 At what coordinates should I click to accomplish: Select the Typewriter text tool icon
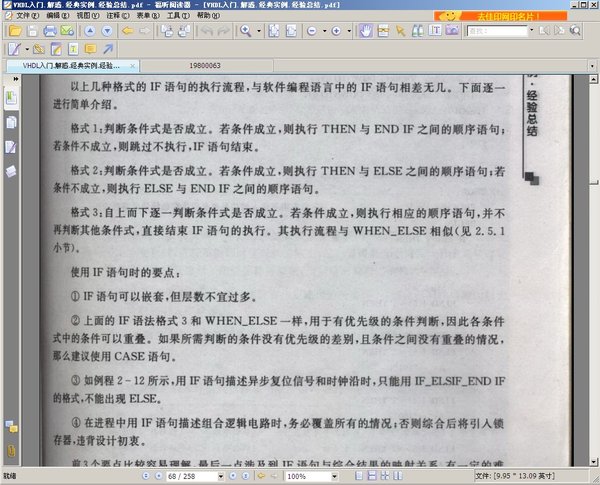coord(73,49)
